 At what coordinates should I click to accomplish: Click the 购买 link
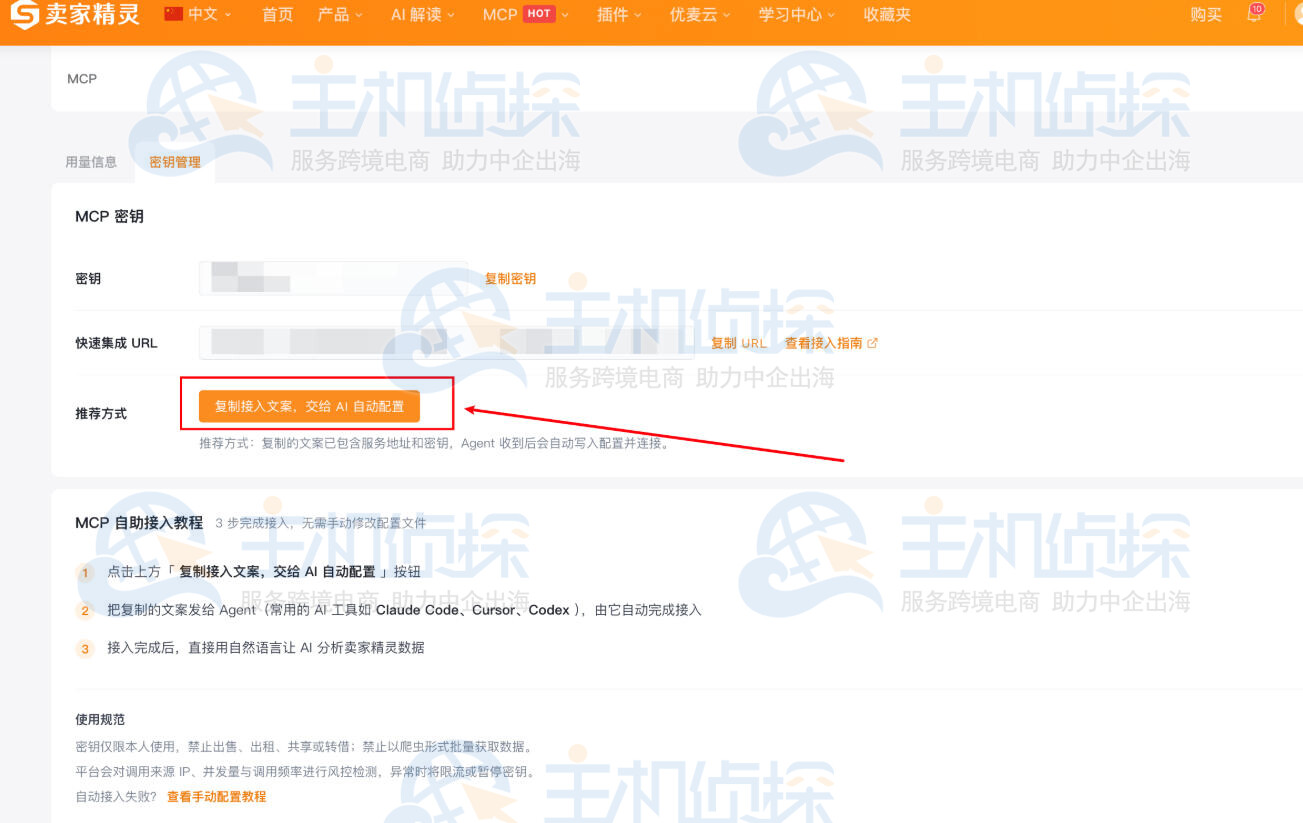(1206, 15)
